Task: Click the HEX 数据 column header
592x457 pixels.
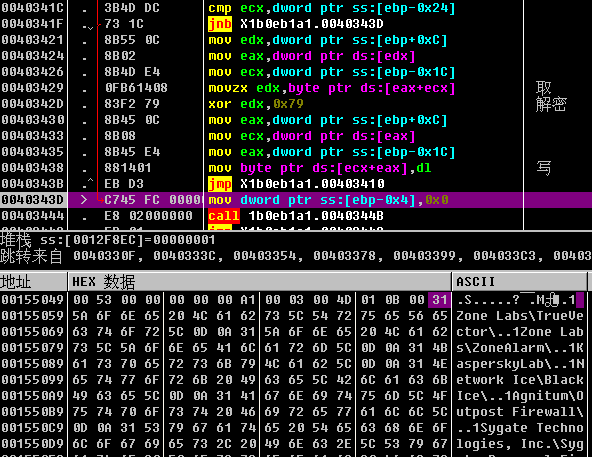Action: [260, 282]
